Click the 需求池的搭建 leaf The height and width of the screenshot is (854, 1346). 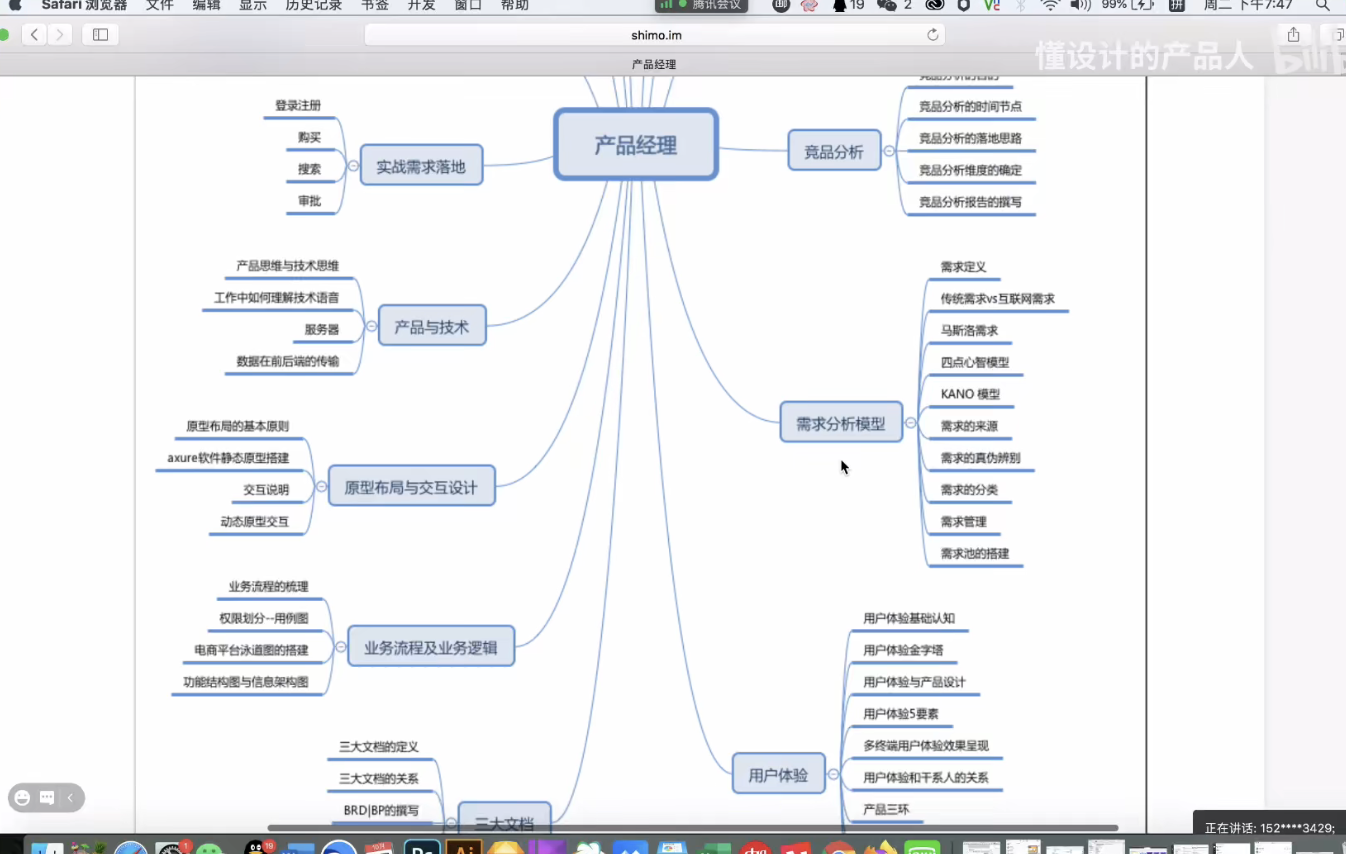tap(975, 553)
